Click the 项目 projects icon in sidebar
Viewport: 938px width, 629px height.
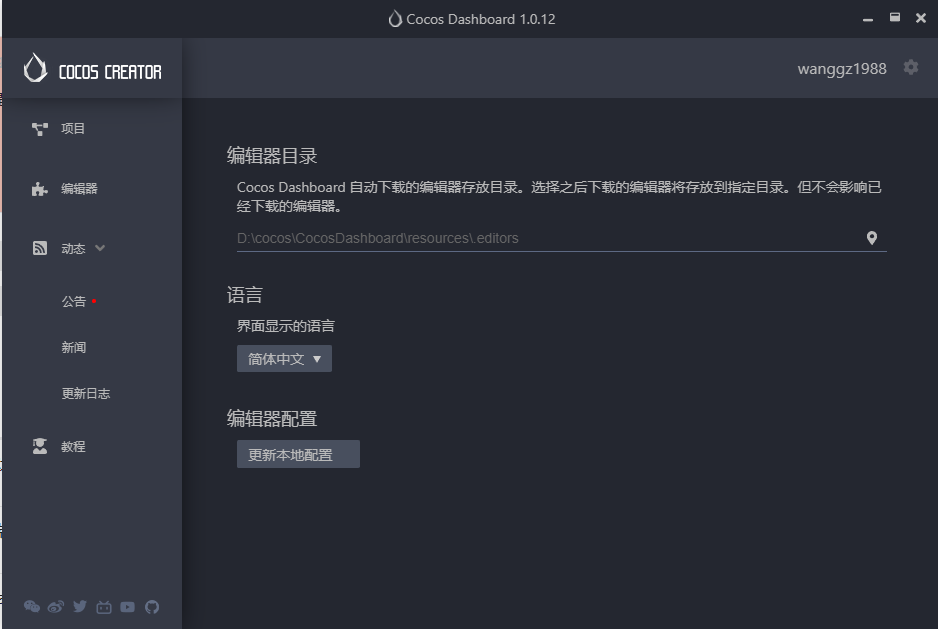(x=39, y=129)
